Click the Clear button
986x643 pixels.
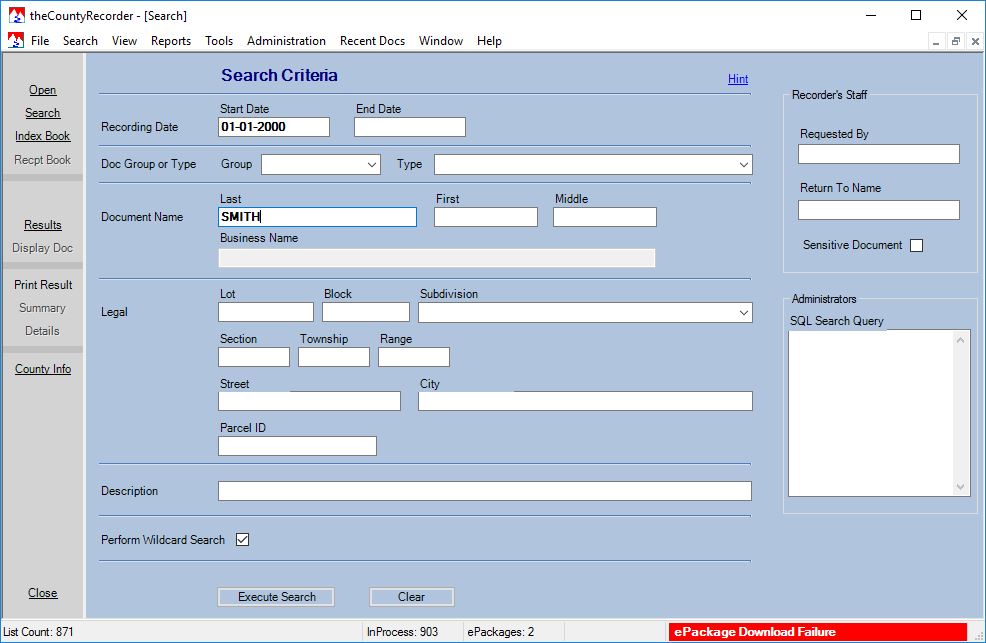(411, 597)
